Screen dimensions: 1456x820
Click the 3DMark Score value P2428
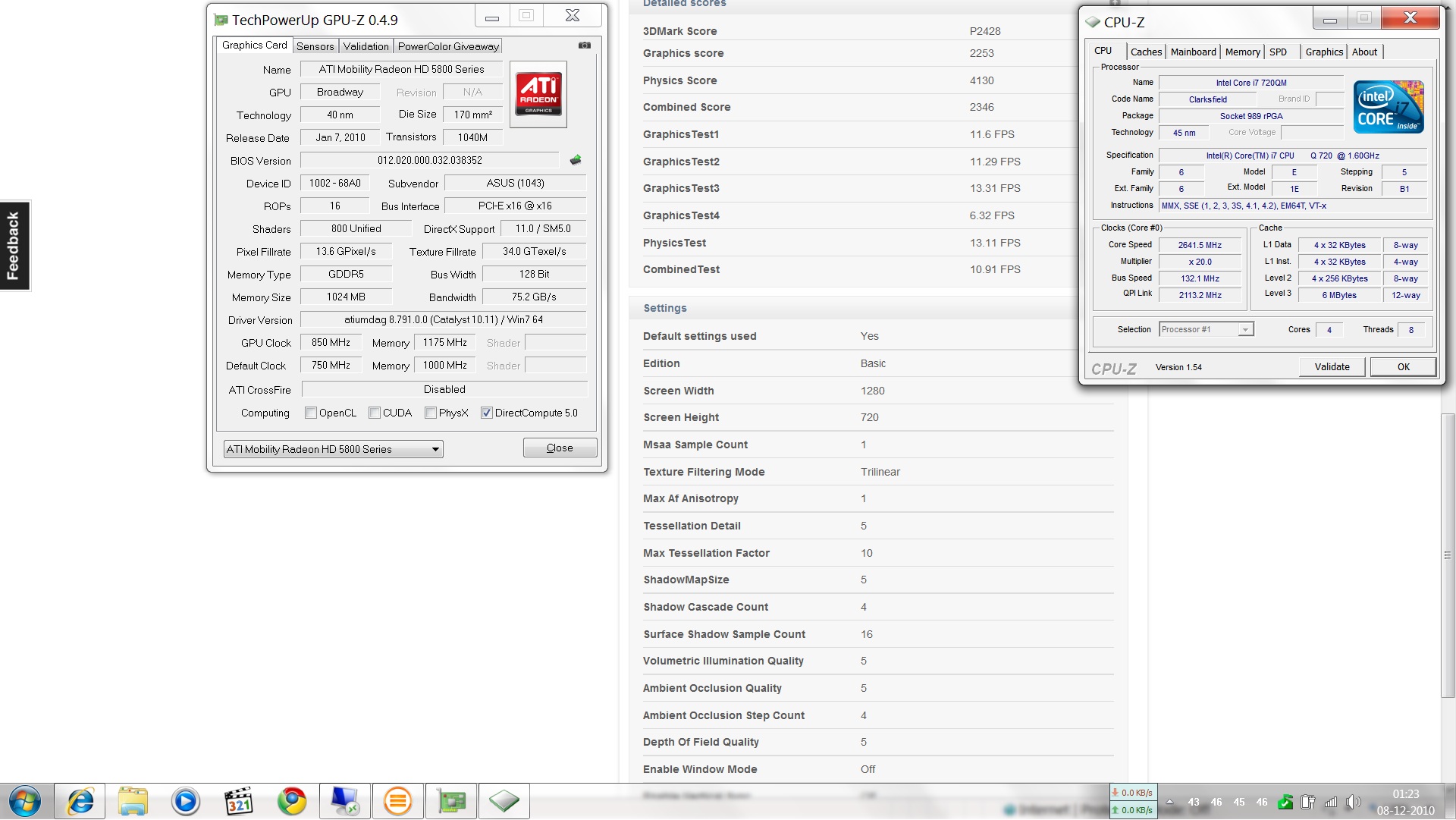tap(985, 31)
